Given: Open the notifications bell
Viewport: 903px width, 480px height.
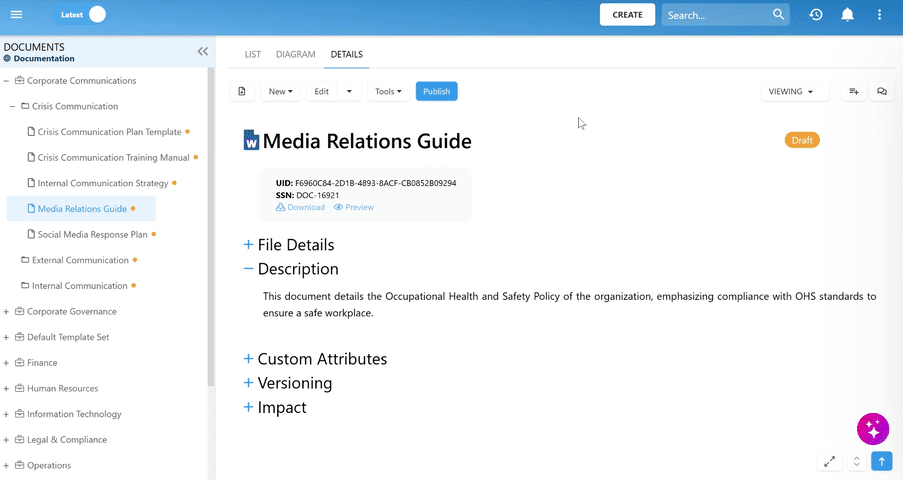Looking at the screenshot, I should (x=847, y=15).
